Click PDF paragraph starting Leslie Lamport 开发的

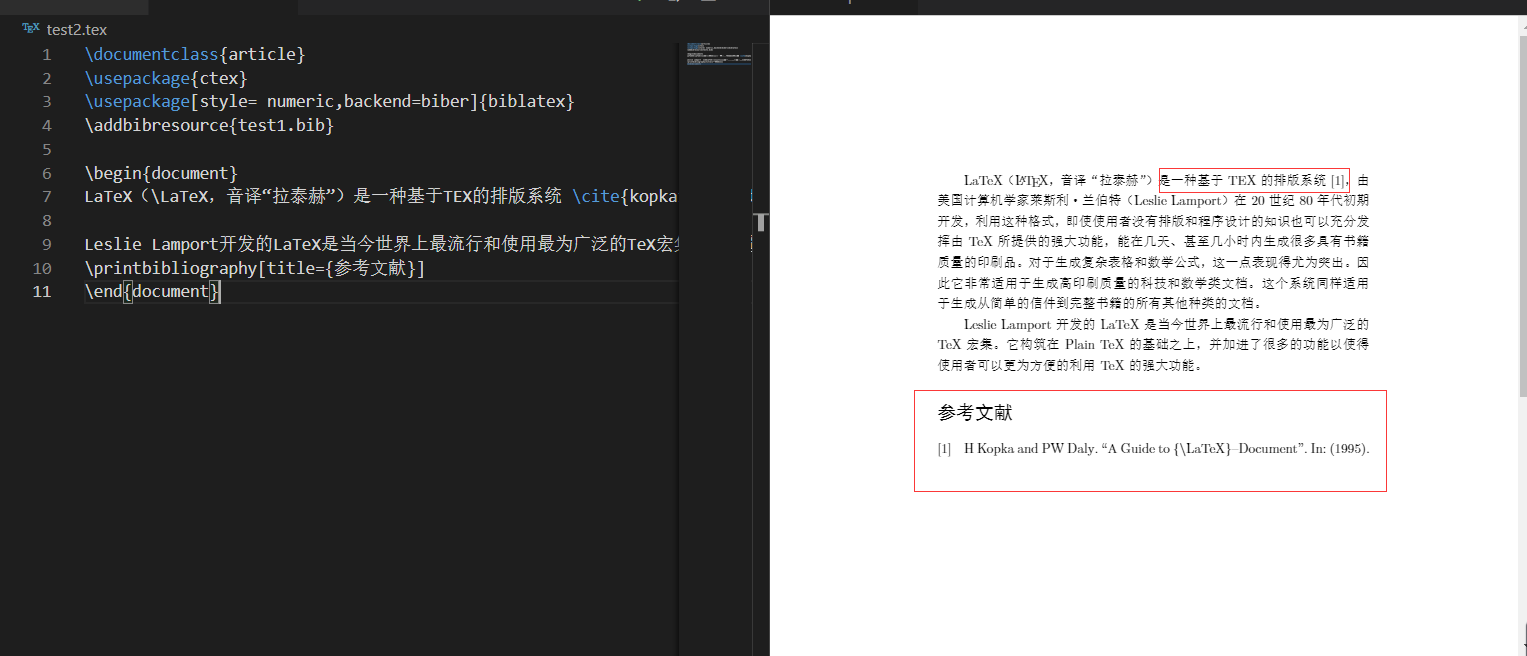click(x=1153, y=345)
